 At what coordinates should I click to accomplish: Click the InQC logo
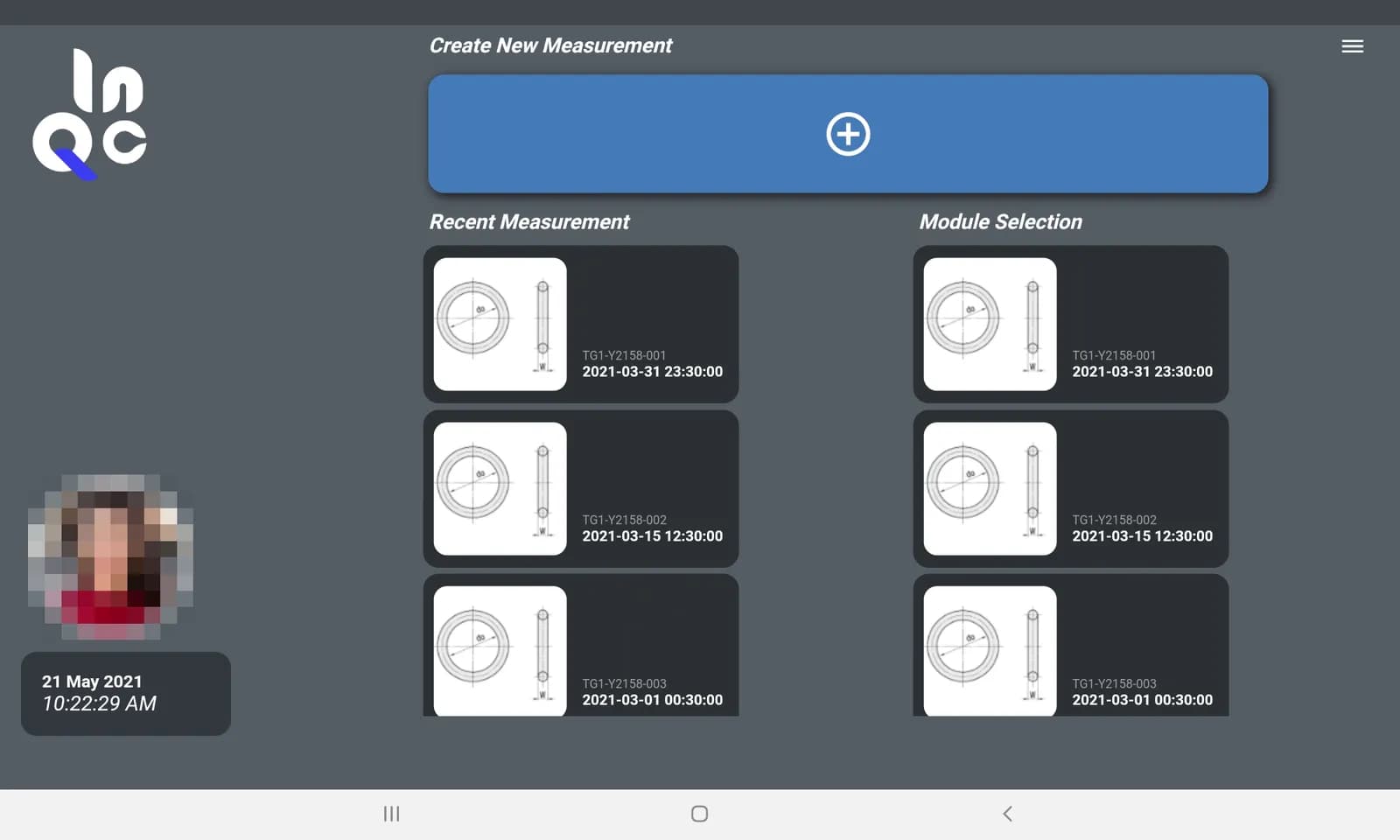(89, 114)
